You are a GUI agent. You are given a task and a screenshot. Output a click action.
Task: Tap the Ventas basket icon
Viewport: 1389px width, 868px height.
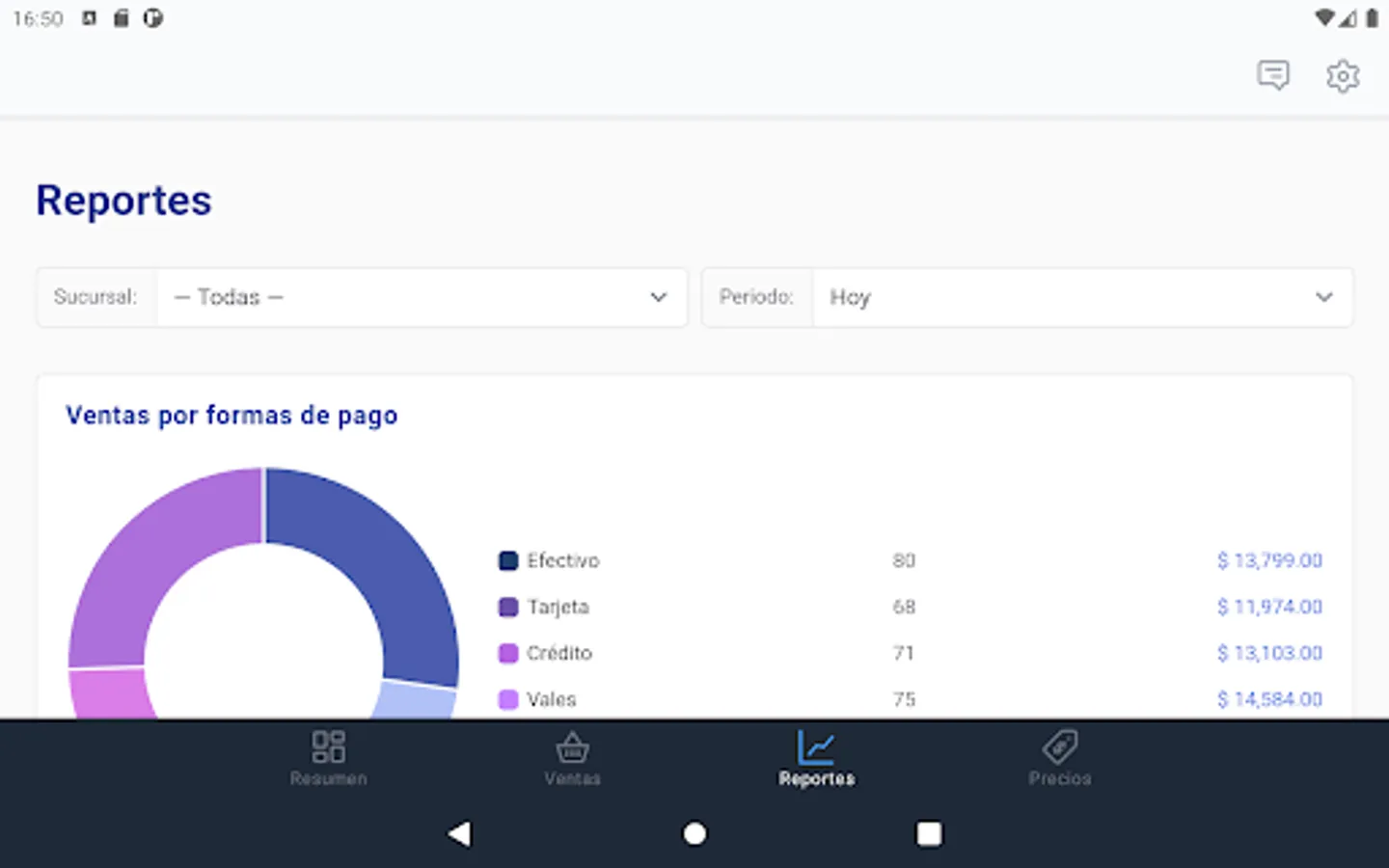(572, 746)
